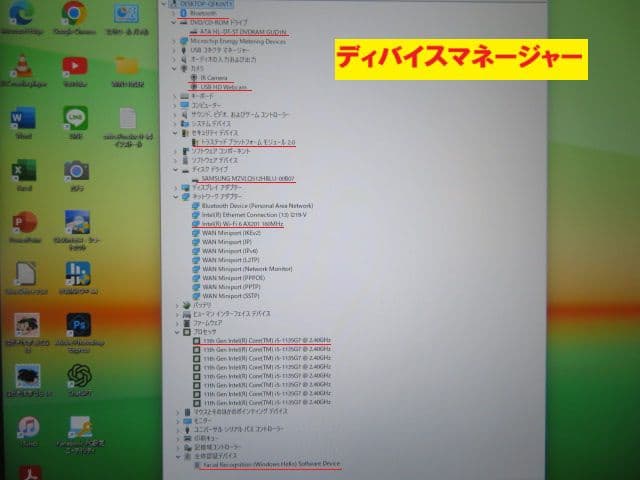Select サウンド、ビデオ、およびゲーム コントローラー row
Screen dimensions: 640x480
pyautogui.click(x=235, y=115)
